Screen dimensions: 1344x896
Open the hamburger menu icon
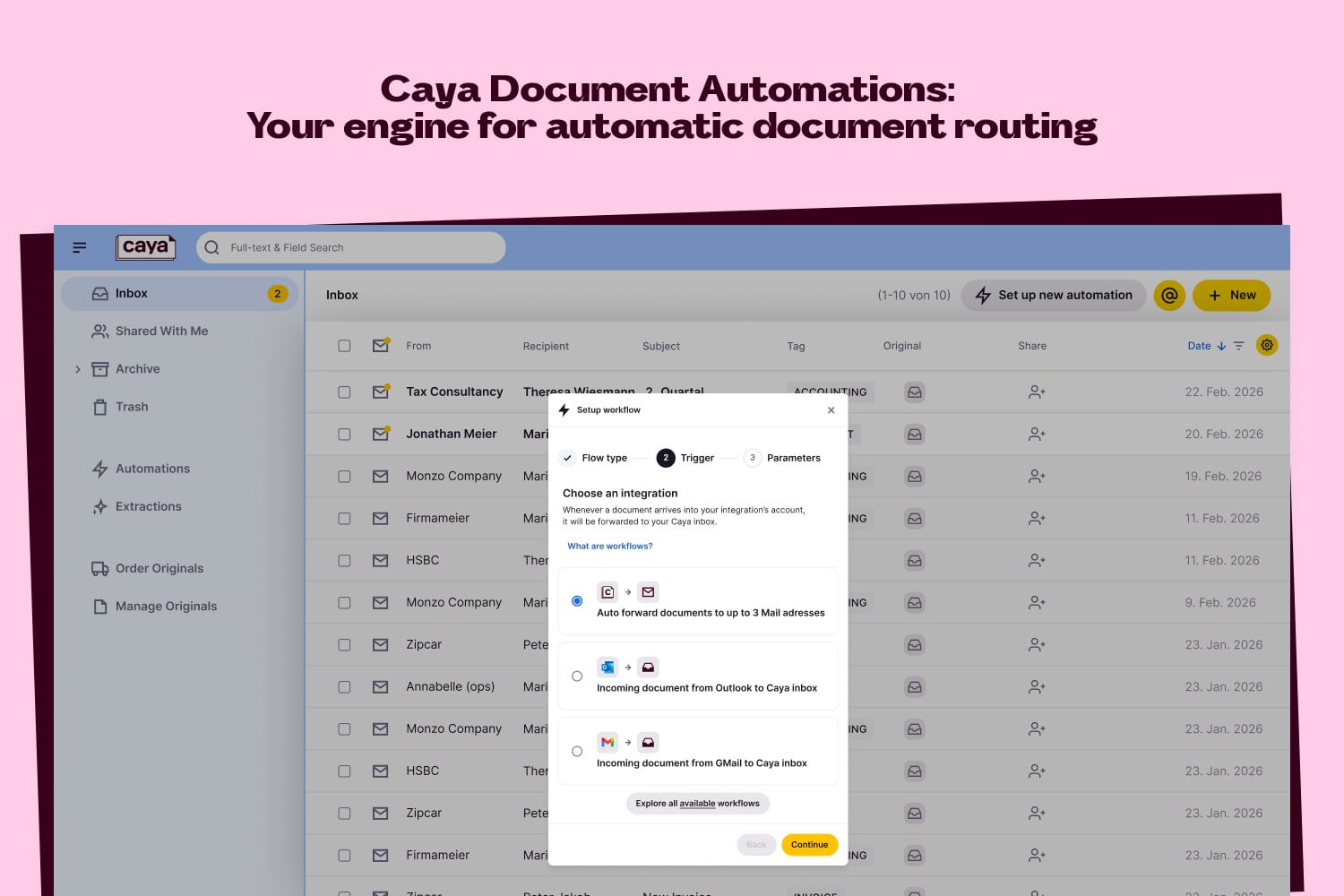[x=80, y=247]
